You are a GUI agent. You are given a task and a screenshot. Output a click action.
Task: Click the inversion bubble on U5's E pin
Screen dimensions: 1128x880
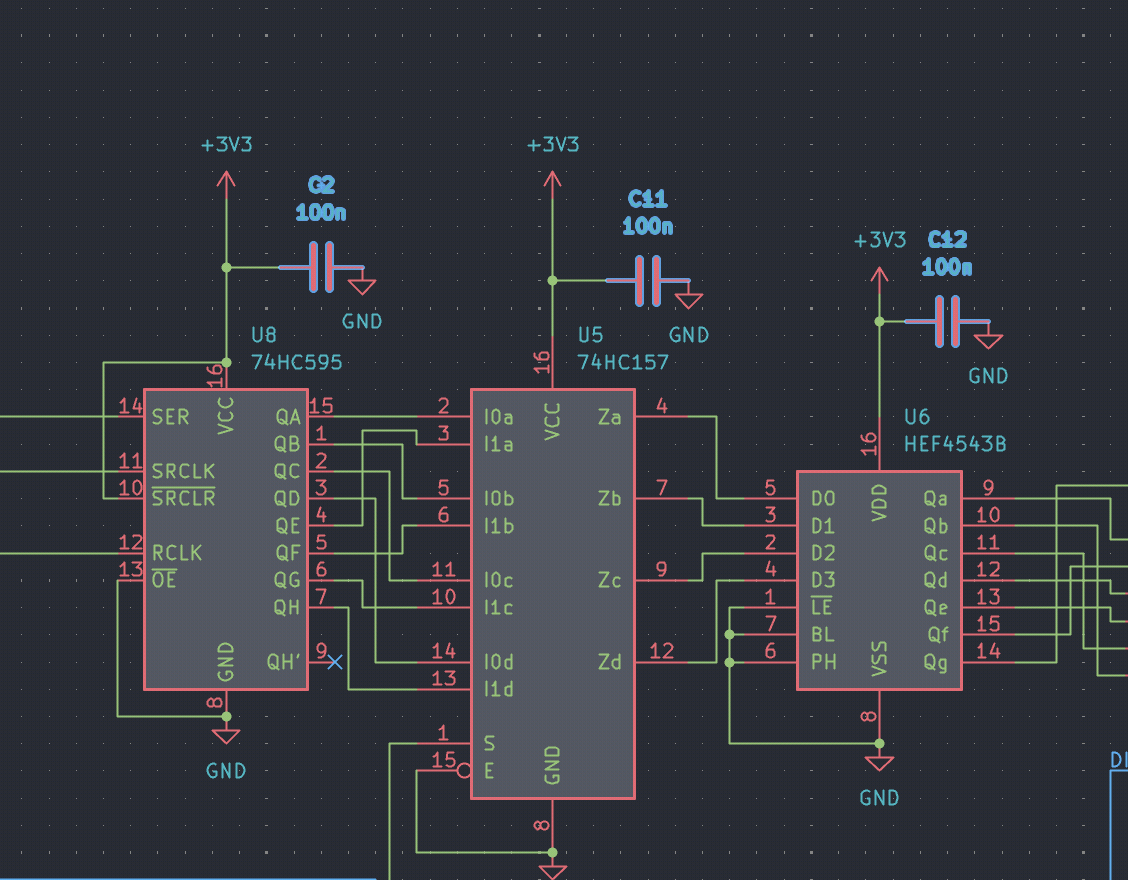pos(464,771)
